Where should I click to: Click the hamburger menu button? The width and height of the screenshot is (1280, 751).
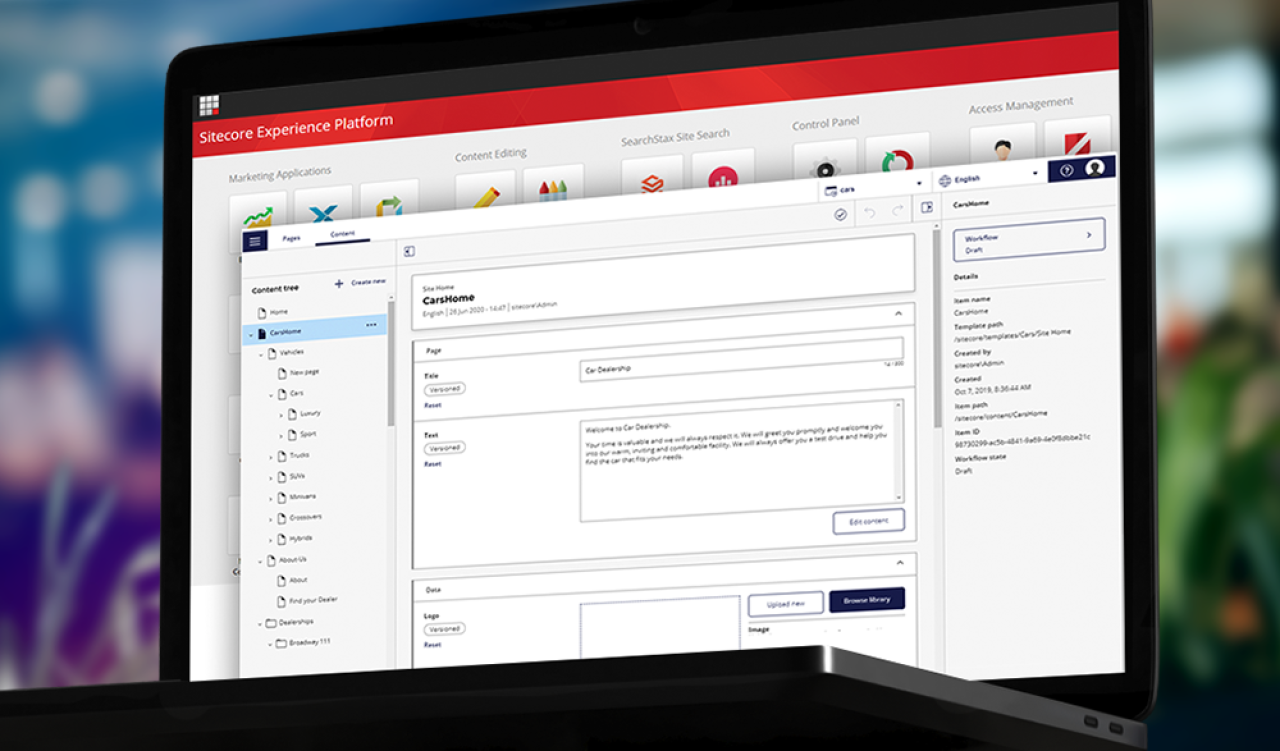pyautogui.click(x=255, y=241)
